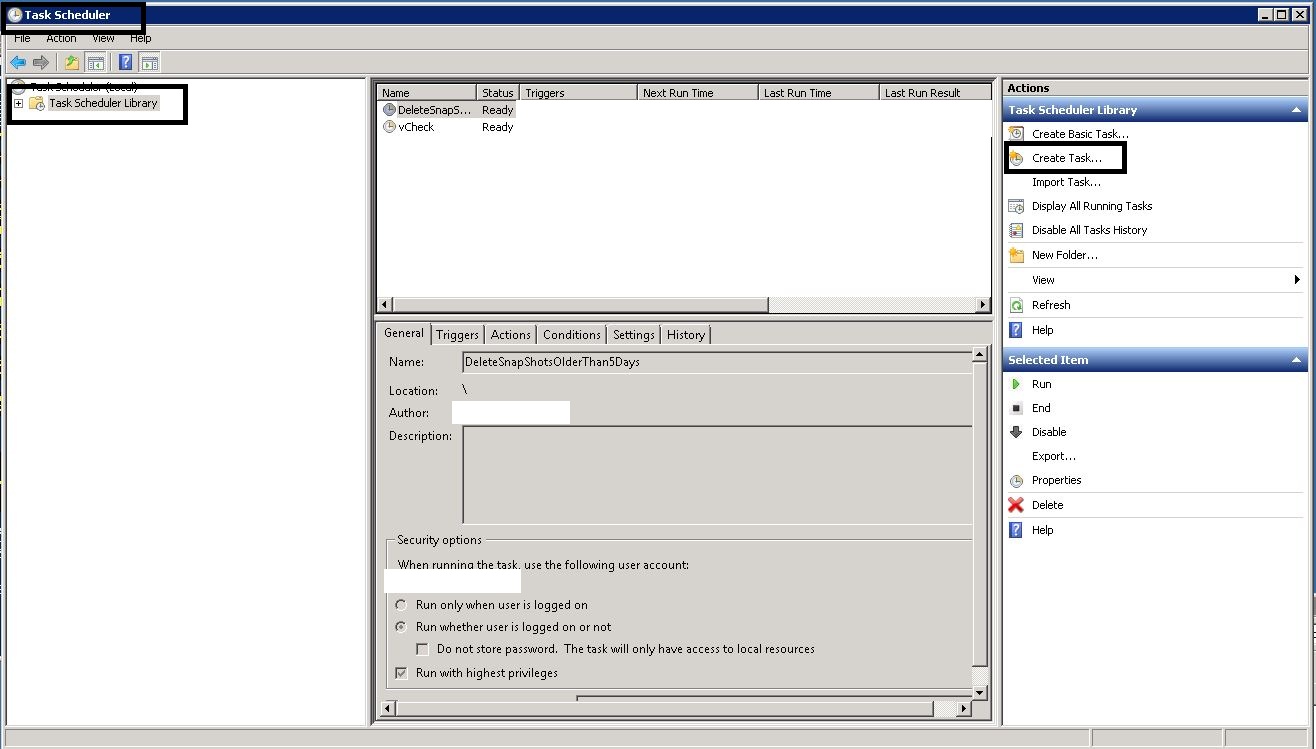Open the Action menu
The height and width of the screenshot is (749, 1316).
[61, 38]
